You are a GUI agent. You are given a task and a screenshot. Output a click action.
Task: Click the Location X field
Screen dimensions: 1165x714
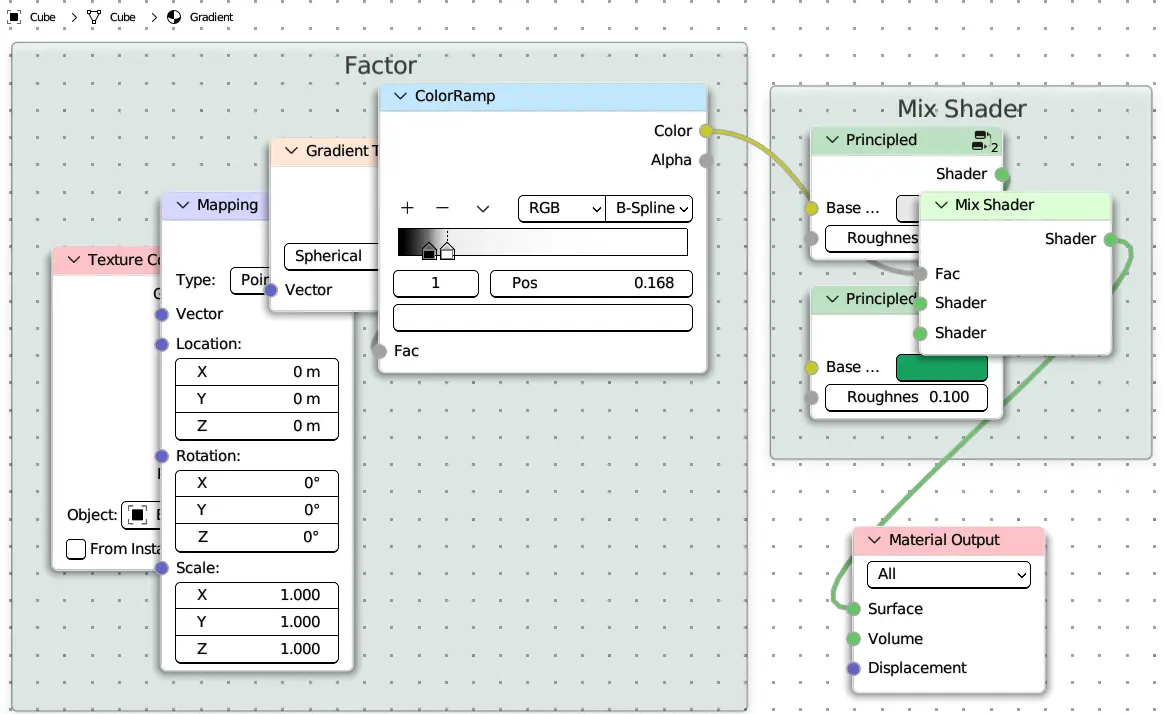pos(257,372)
